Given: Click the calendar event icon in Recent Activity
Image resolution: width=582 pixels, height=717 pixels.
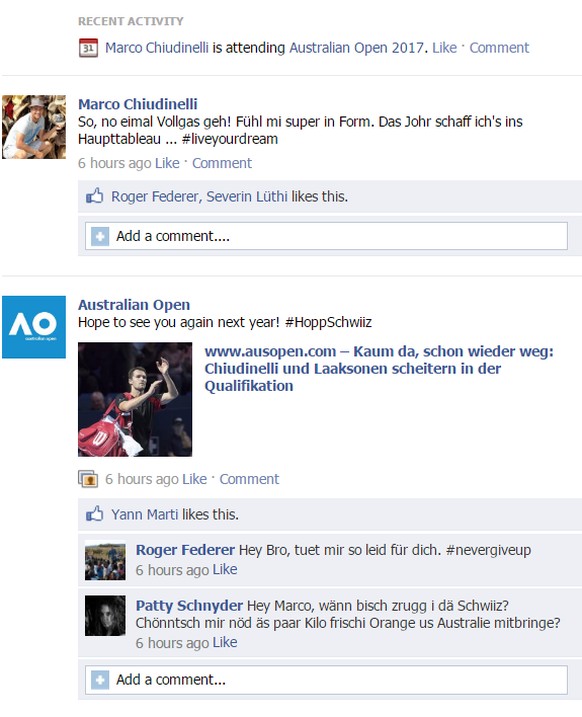Looking at the screenshot, I should click(88, 48).
